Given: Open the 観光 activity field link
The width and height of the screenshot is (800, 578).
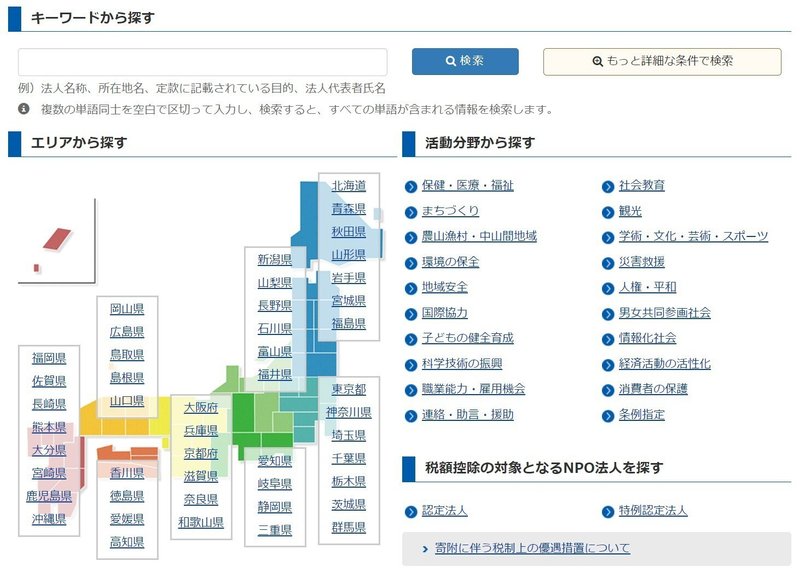Looking at the screenshot, I should 631,211.
